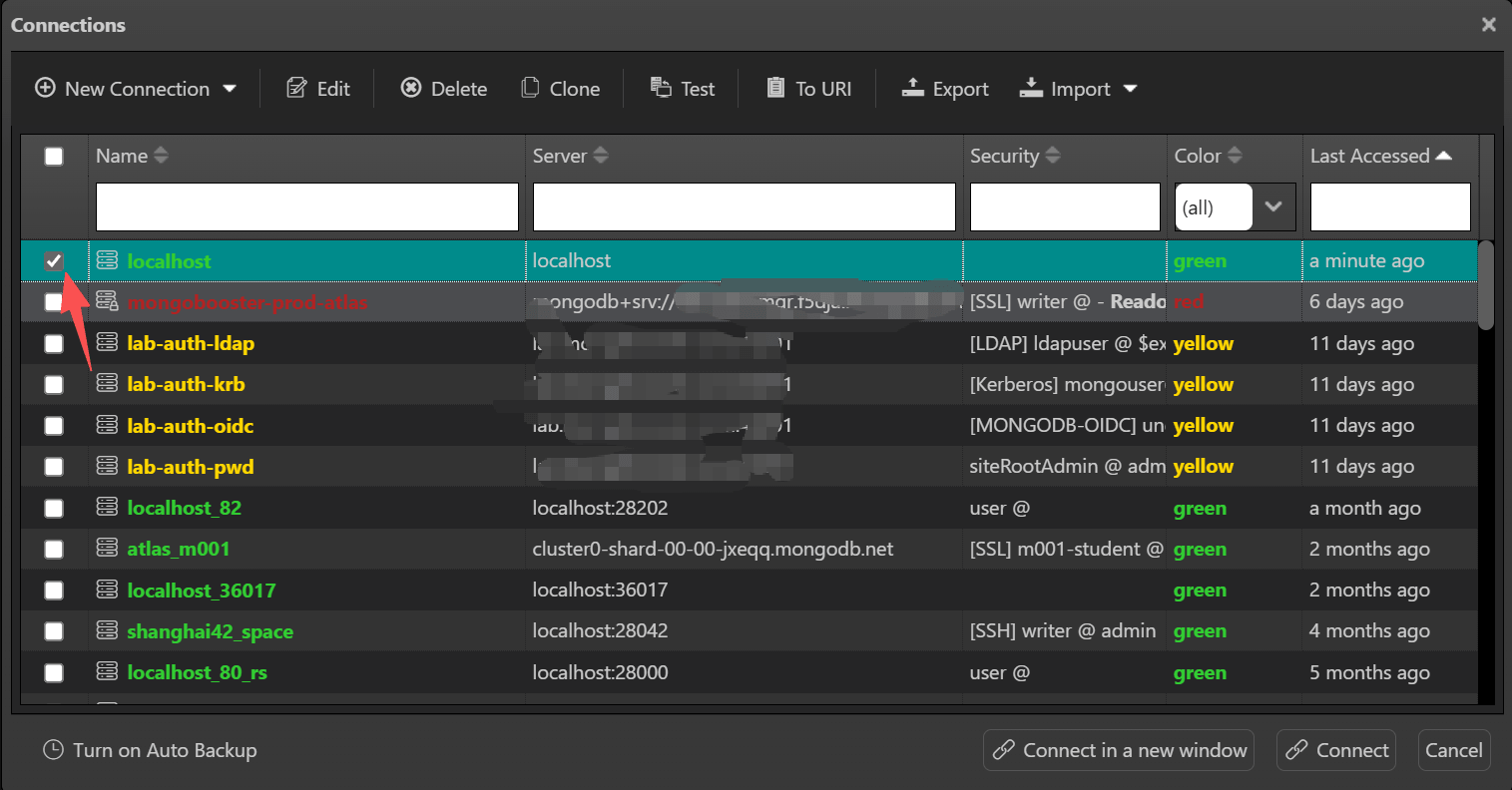
Task: Click server icon beside lab-auth-ldap
Action: (107, 342)
